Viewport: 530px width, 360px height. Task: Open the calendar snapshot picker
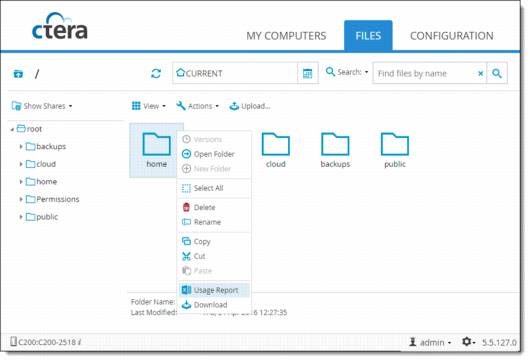pyautogui.click(x=308, y=73)
